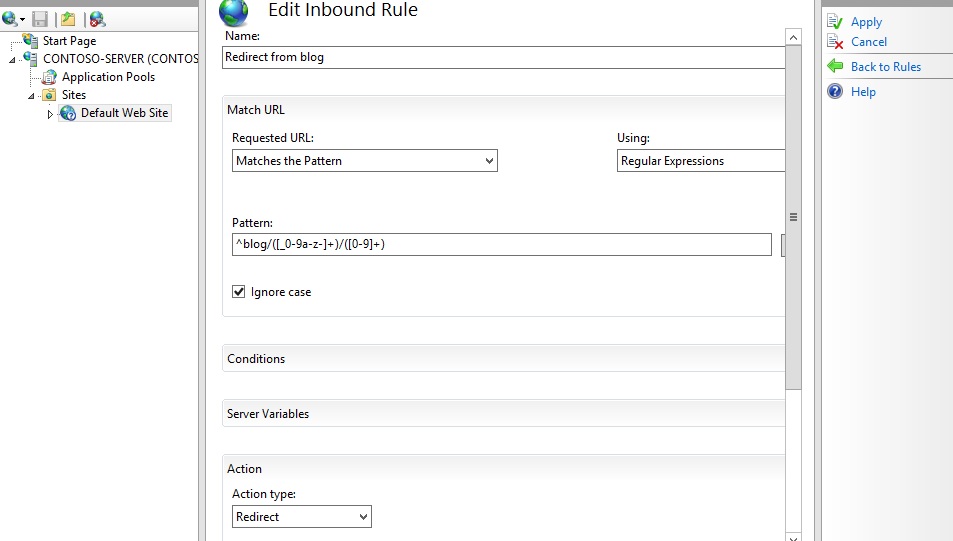The width and height of the screenshot is (953, 541).
Task: Select Start Page in the connections tree
Action: tap(69, 41)
